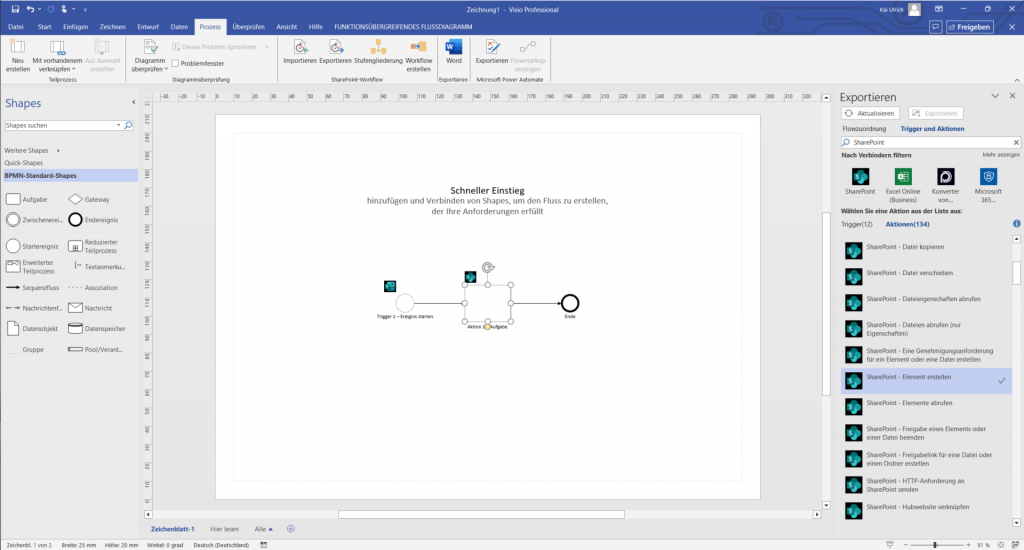The width and height of the screenshot is (1024, 550).
Task: Open the Alle pages dropdown
Action: (x=264, y=528)
